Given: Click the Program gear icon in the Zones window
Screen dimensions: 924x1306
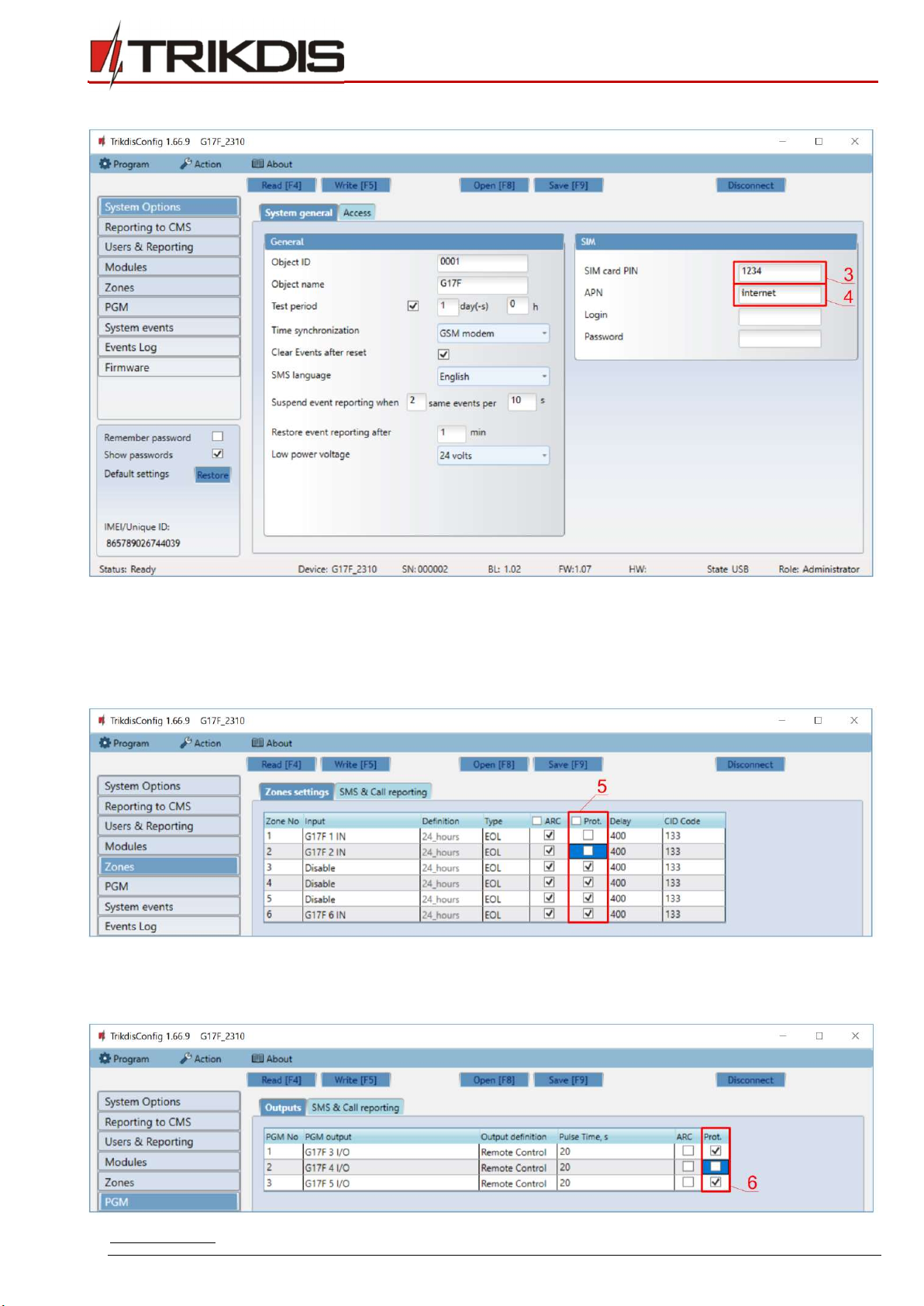Looking at the screenshot, I should click(x=105, y=743).
